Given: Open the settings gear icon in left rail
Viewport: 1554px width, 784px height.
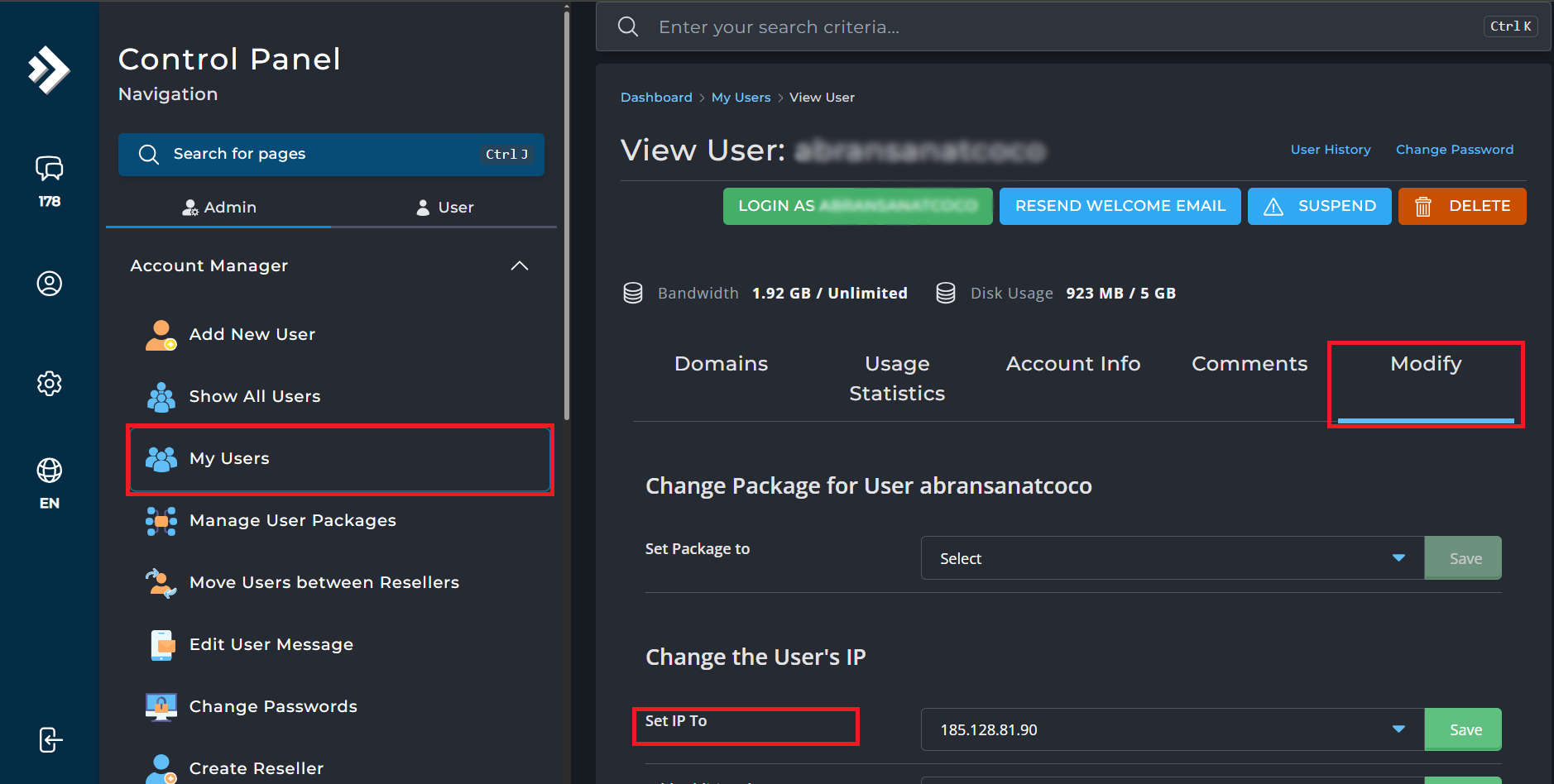Looking at the screenshot, I should (49, 384).
